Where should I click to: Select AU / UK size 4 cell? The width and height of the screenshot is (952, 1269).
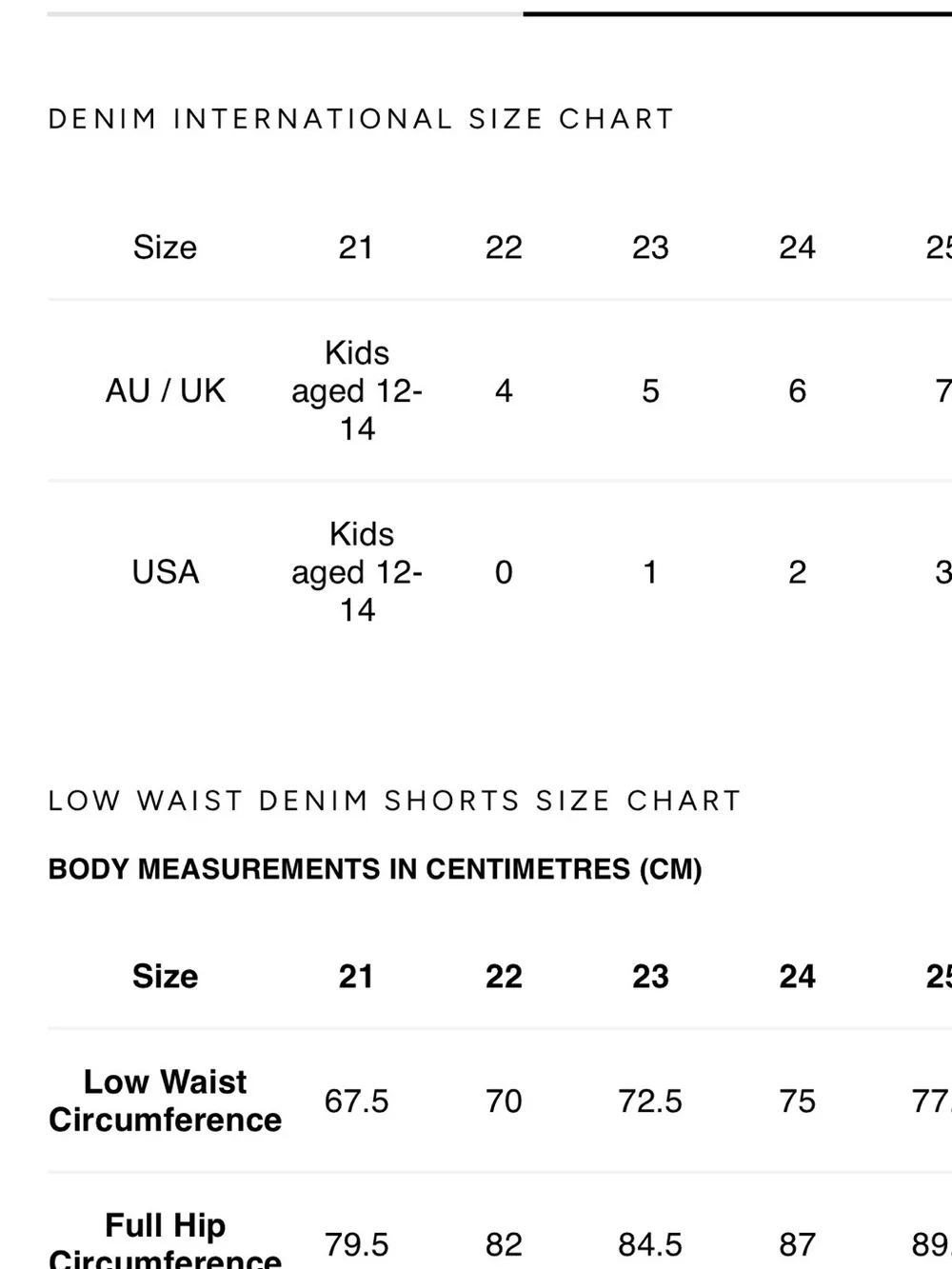tap(504, 390)
